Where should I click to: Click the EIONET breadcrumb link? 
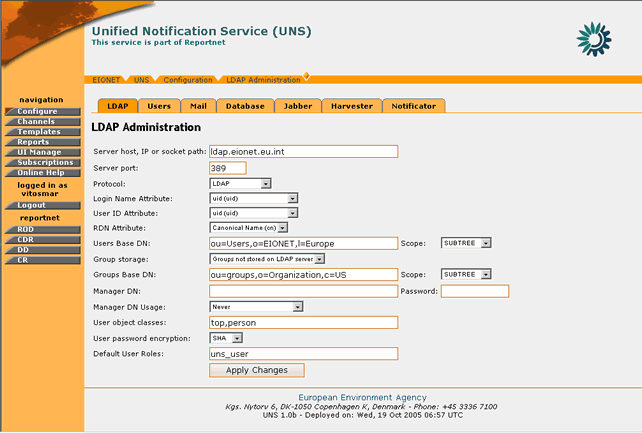[106, 80]
